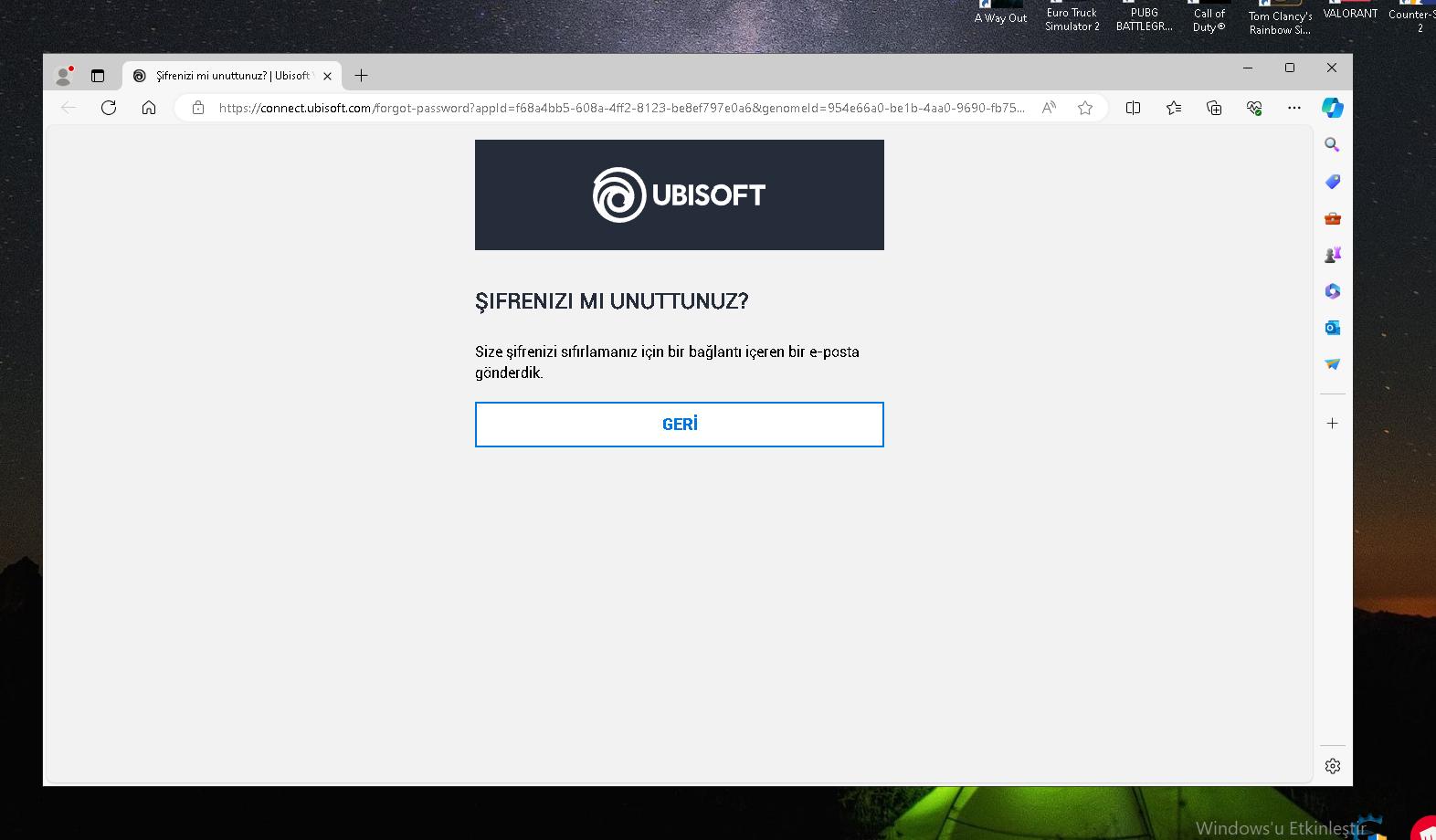Minimize the Edge browser window
Image resolution: width=1436 pixels, height=840 pixels.
[1248, 68]
